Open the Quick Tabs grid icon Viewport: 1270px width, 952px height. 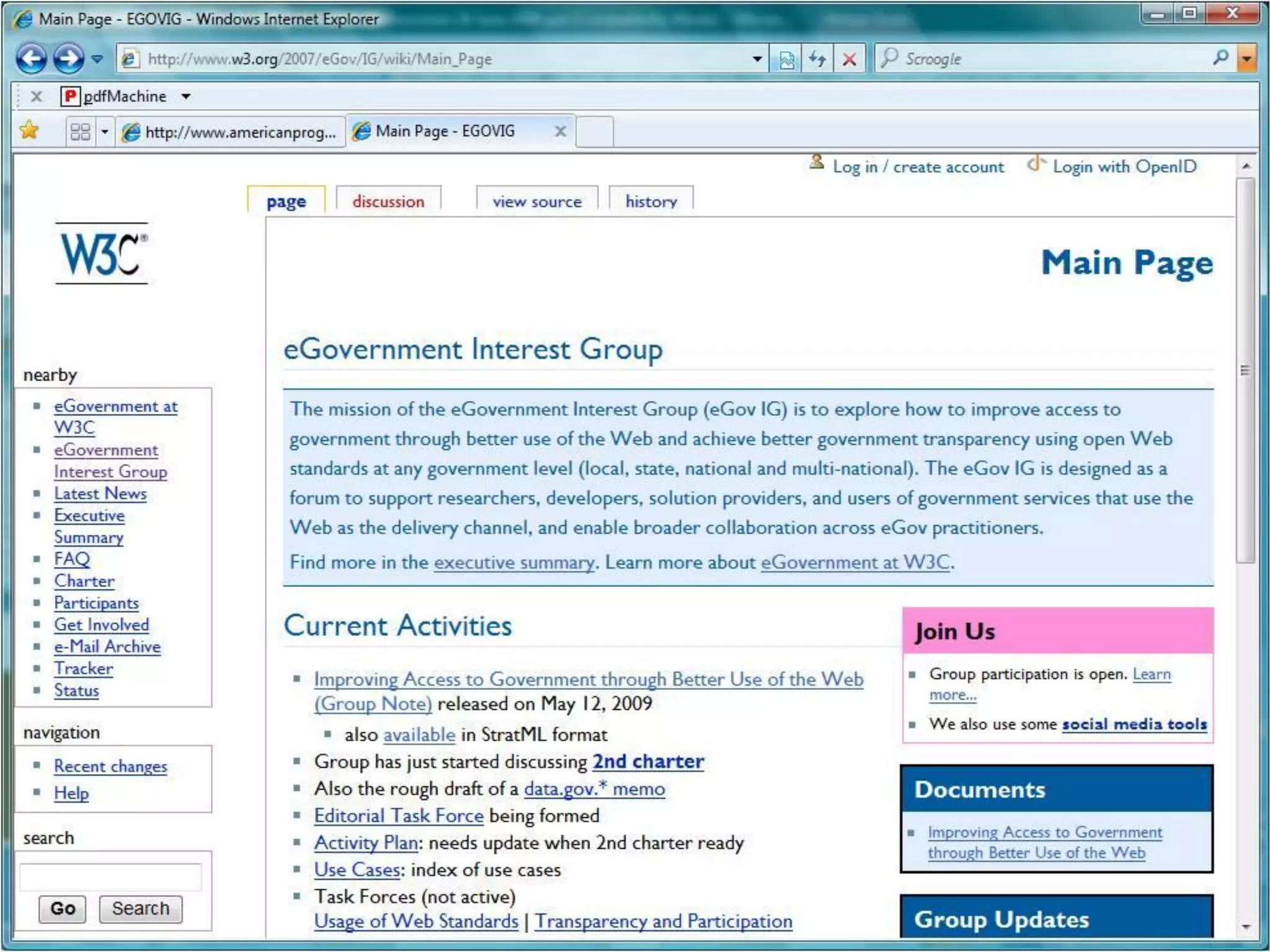click(x=81, y=131)
